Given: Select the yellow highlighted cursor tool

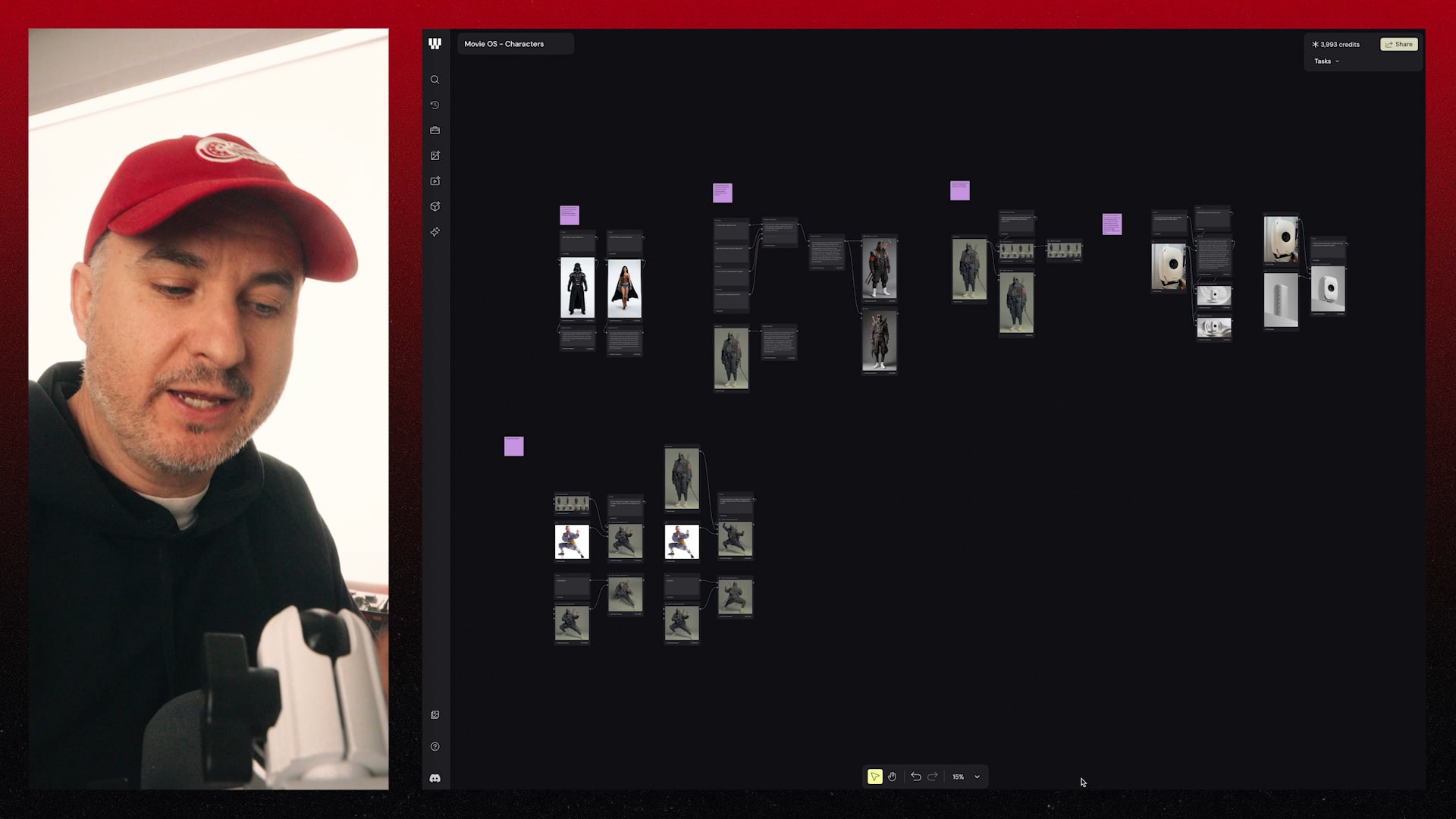Looking at the screenshot, I should click(874, 776).
